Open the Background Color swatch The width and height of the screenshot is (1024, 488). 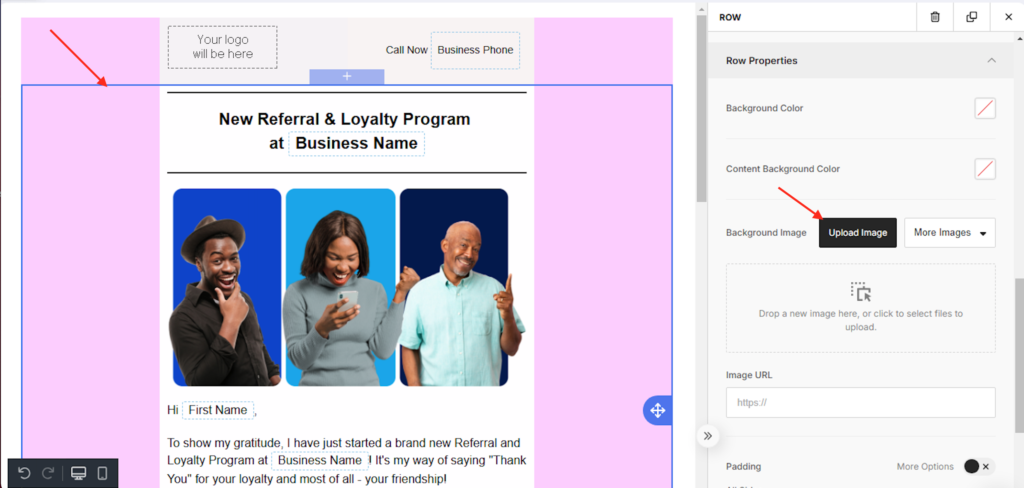pyautogui.click(x=984, y=108)
